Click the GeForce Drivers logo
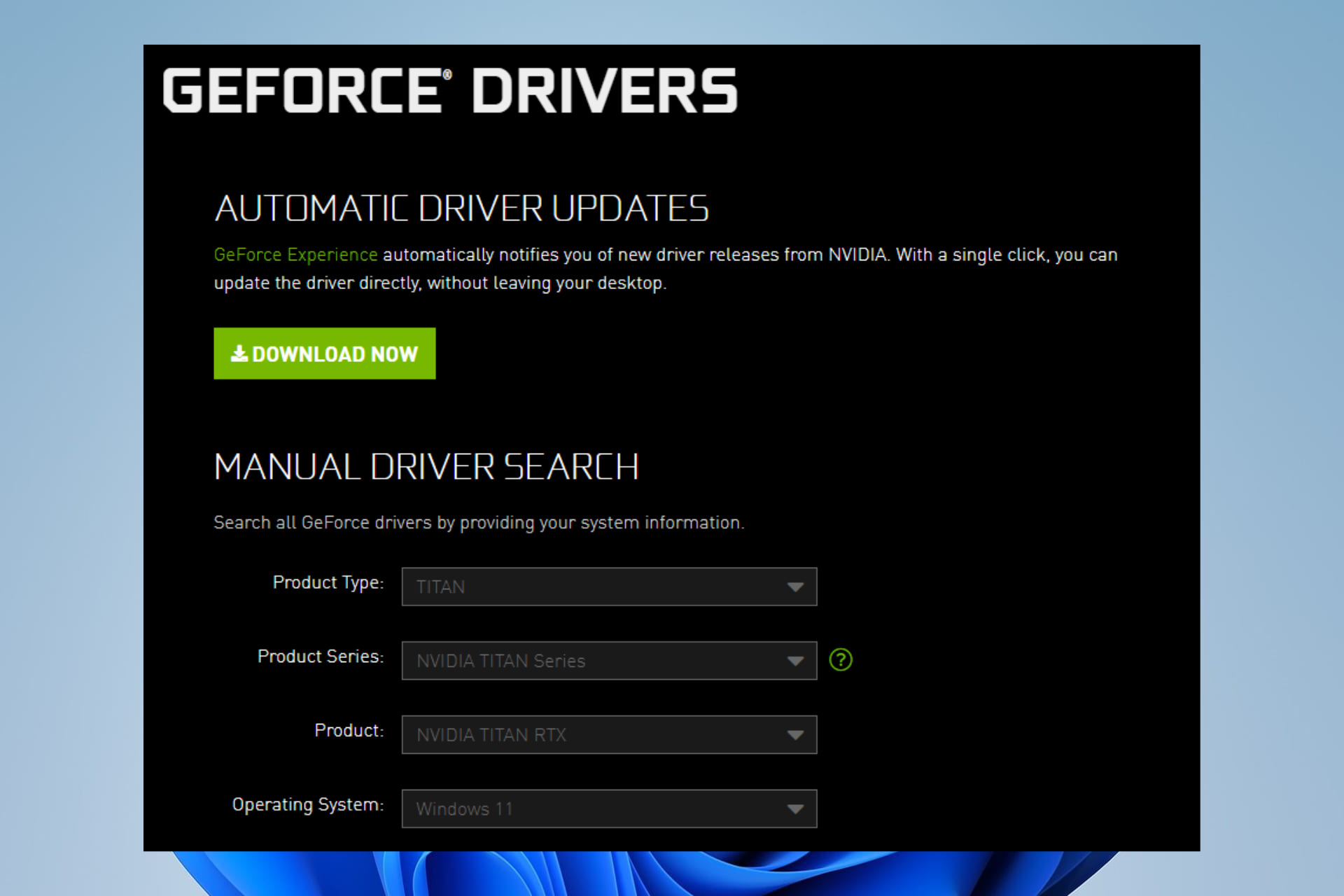Image resolution: width=1344 pixels, height=896 pixels. (x=448, y=90)
